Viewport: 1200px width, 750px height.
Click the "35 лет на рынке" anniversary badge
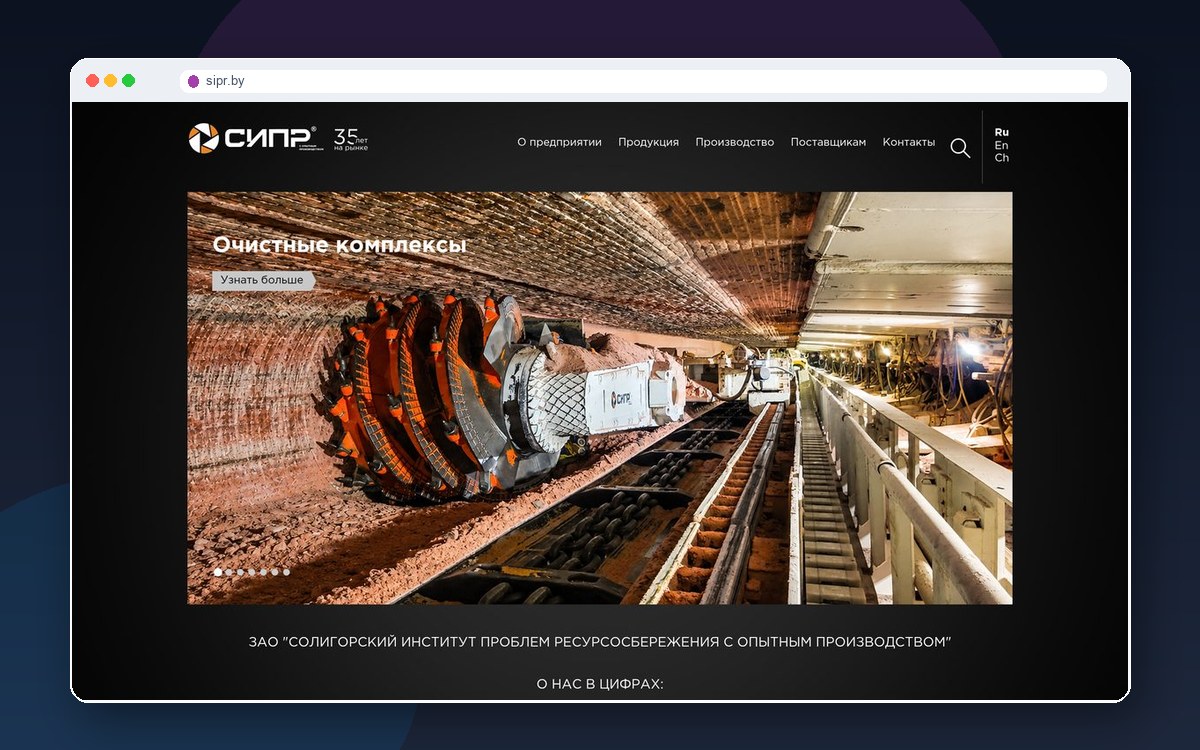click(x=351, y=139)
